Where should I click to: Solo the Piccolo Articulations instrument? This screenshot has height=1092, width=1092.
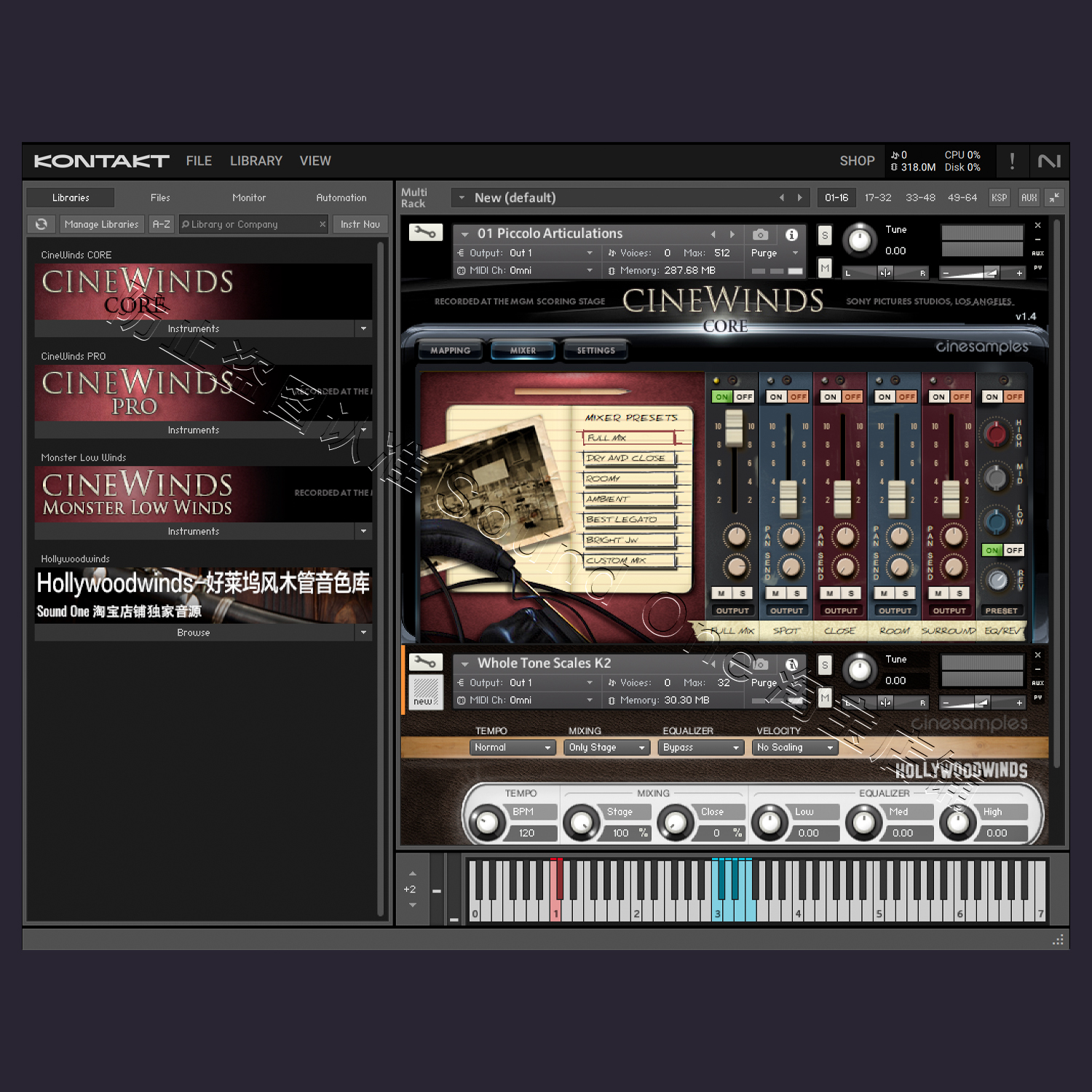824,235
